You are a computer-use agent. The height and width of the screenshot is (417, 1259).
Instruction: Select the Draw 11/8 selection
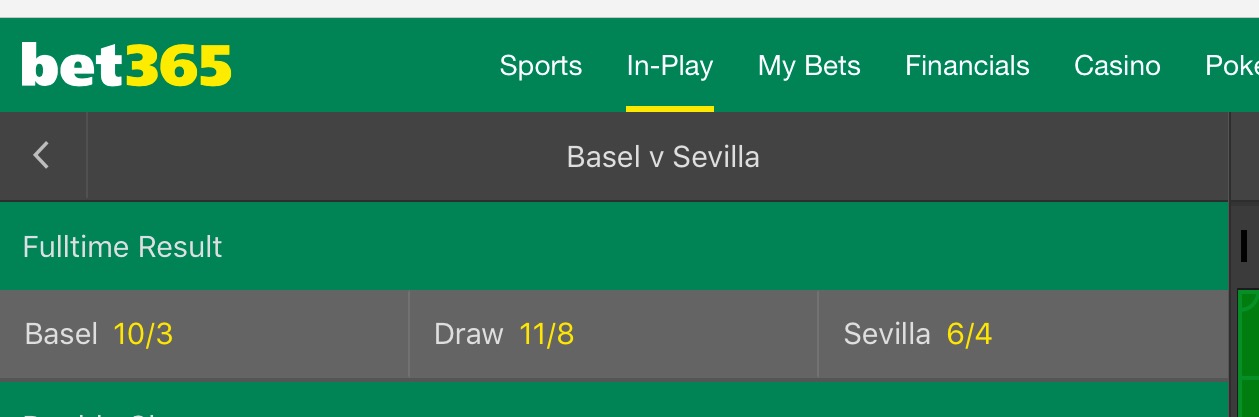(x=613, y=334)
